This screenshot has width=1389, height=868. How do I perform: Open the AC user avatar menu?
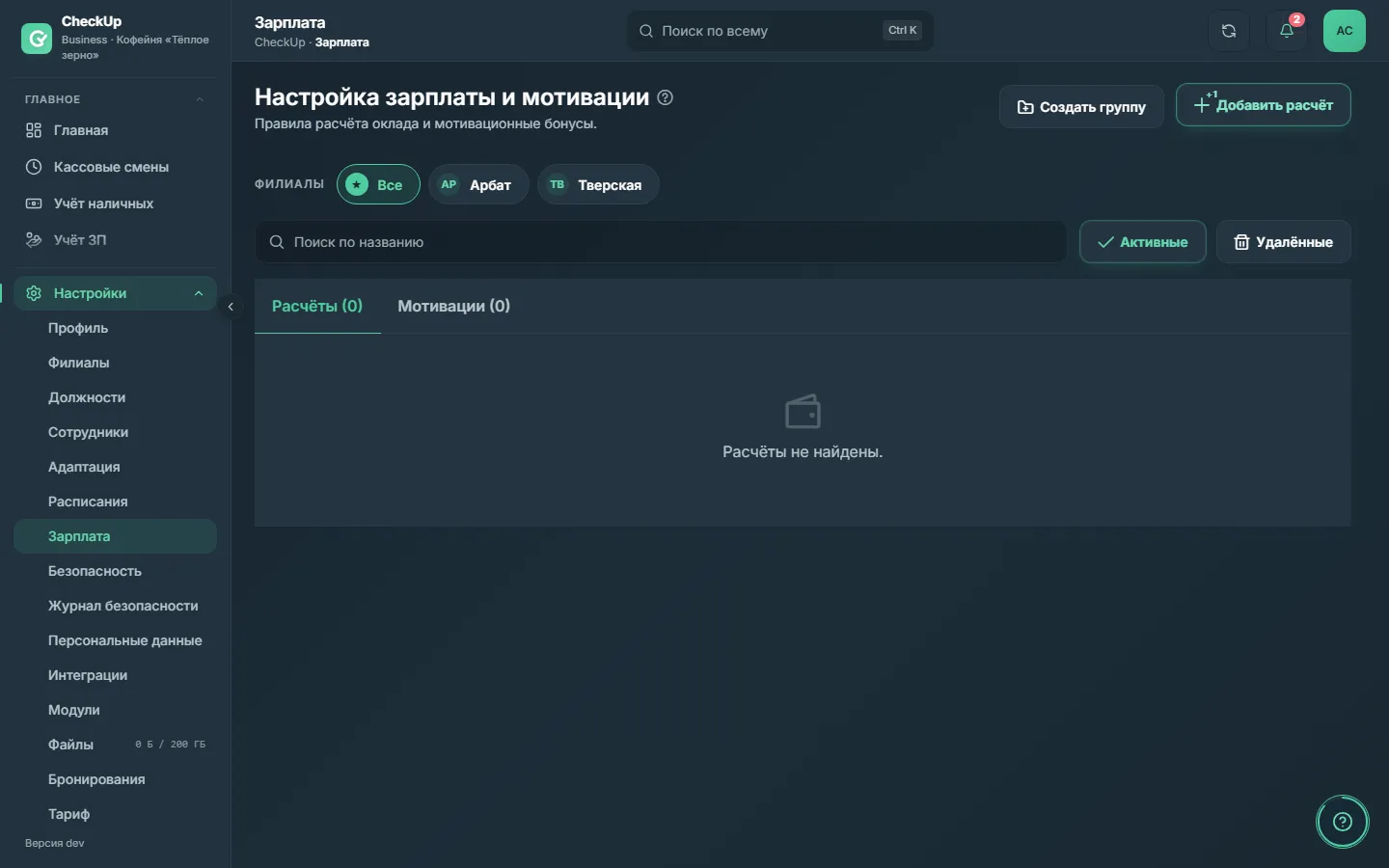click(x=1345, y=31)
